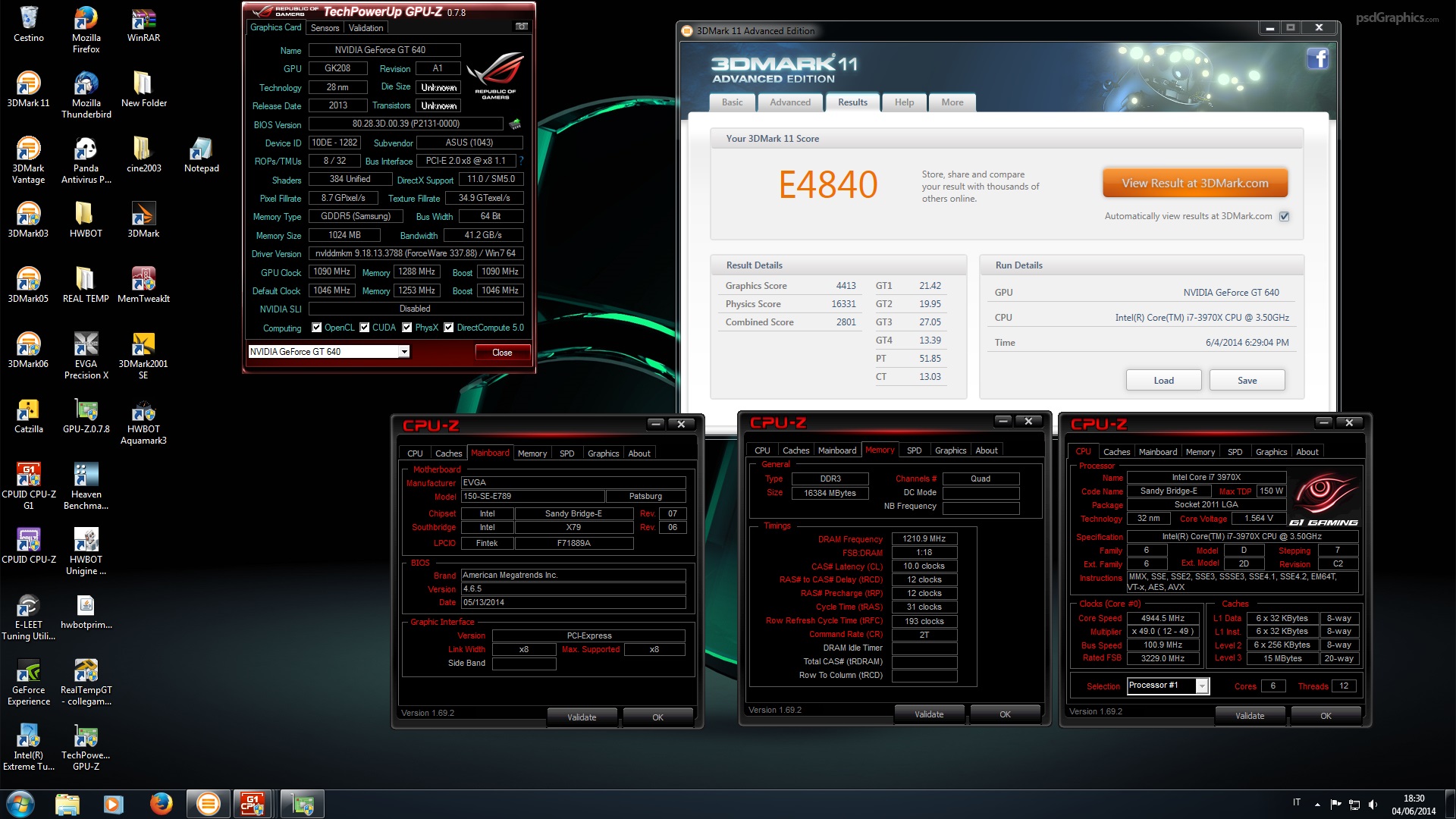
Task: Click OK in CPU-Z Memory window
Action: click(x=1005, y=714)
